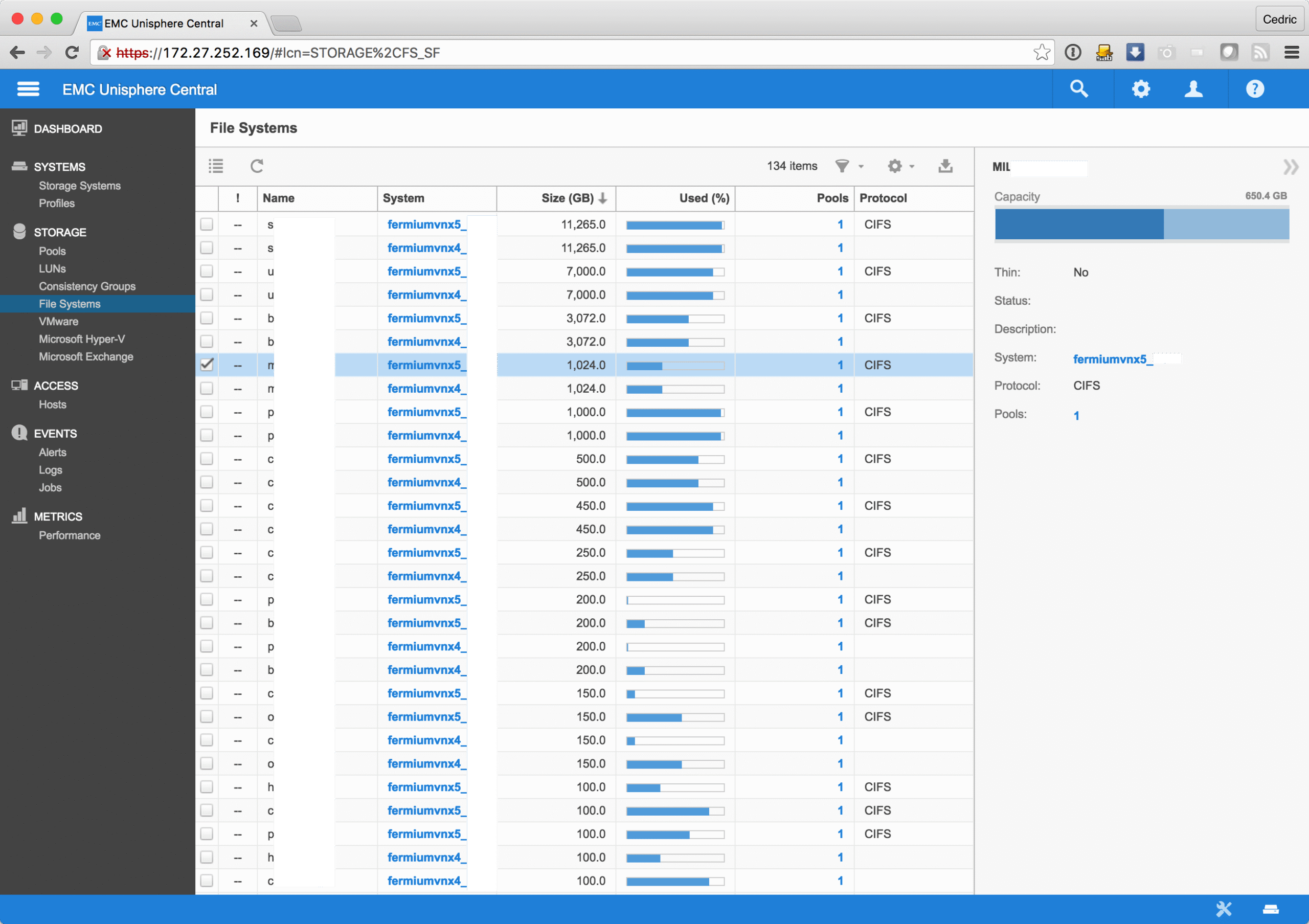The image size is (1309, 924).
Task: Check the first 11,265.0 GB row checkbox
Action: (207, 224)
